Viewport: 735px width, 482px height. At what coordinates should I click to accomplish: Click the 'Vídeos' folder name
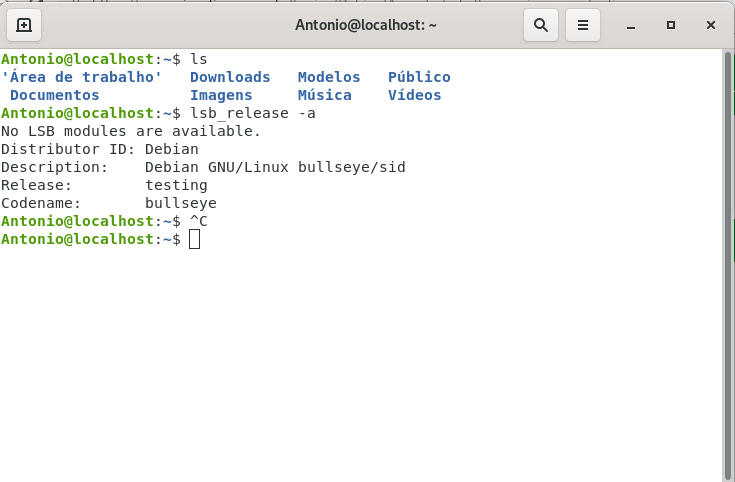(x=414, y=95)
